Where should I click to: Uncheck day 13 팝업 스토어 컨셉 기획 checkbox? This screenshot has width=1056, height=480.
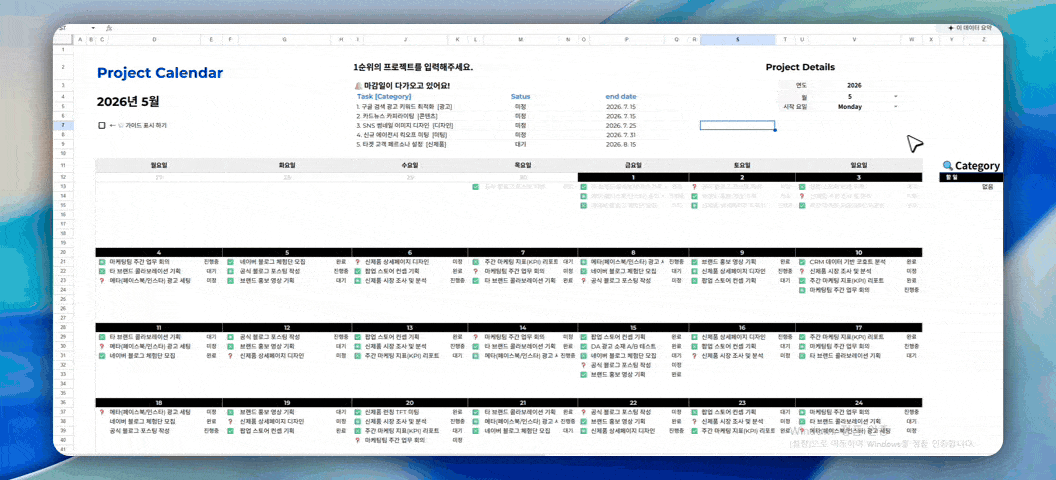(357, 337)
